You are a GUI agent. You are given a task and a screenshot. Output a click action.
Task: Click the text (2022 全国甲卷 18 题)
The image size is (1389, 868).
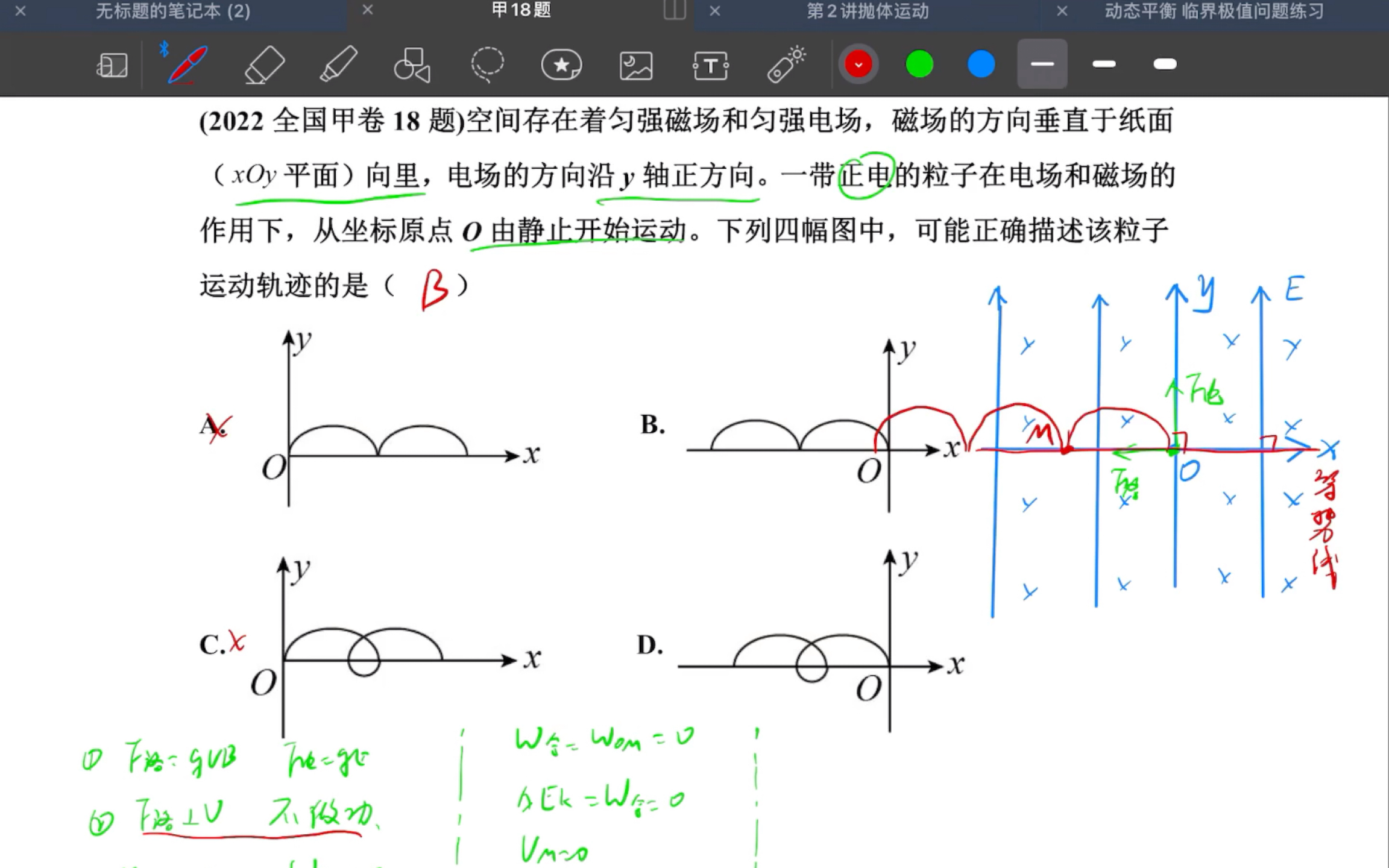pyautogui.click(x=332, y=121)
